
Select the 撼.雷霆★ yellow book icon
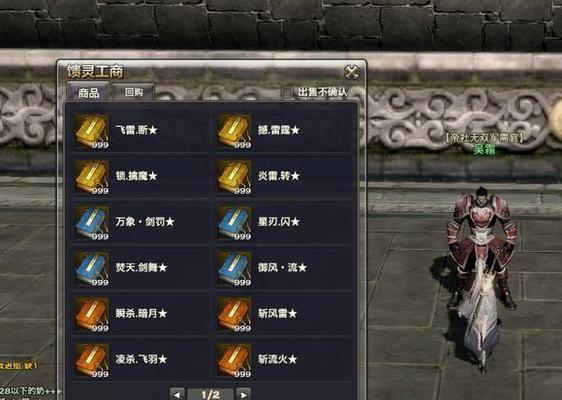[234, 131]
